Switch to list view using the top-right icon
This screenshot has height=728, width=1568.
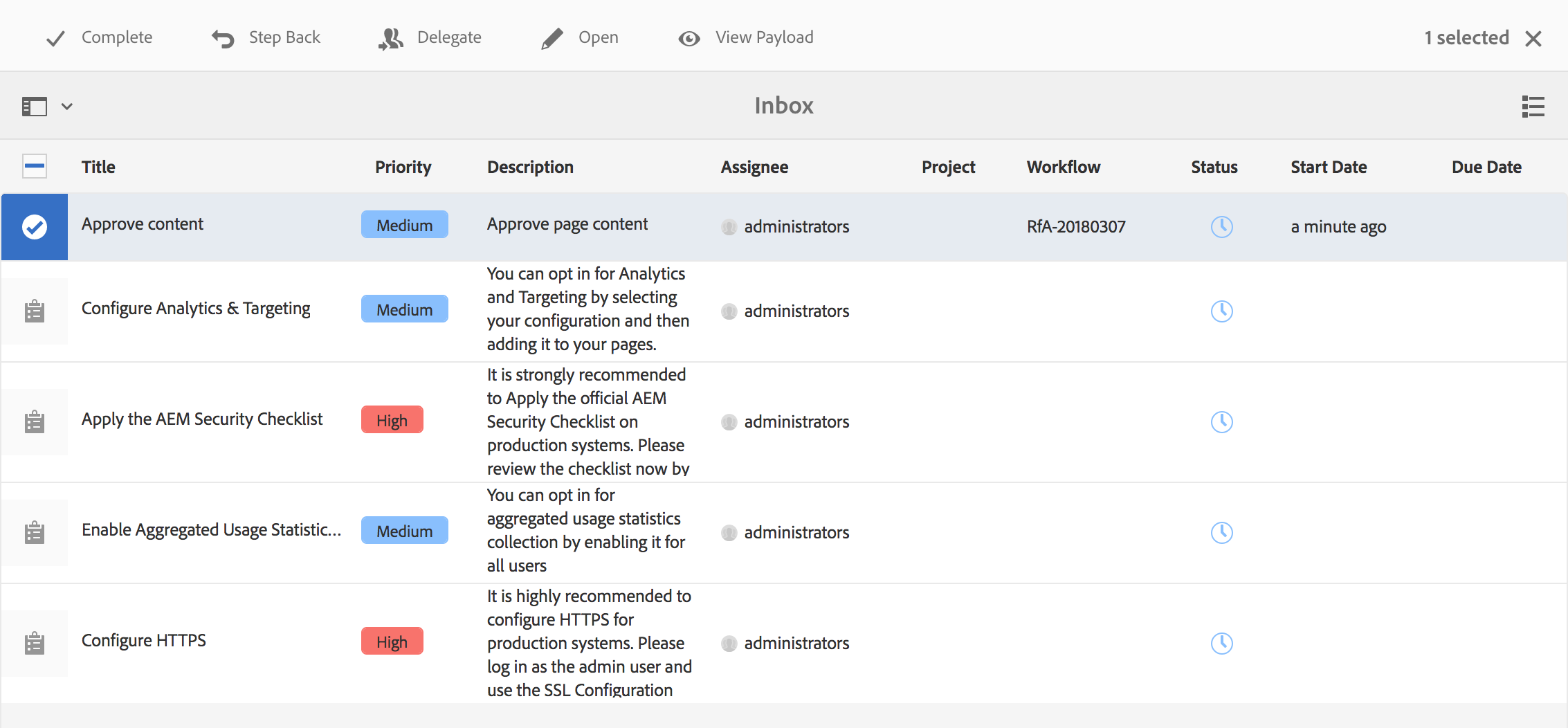pyautogui.click(x=1533, y=107)
